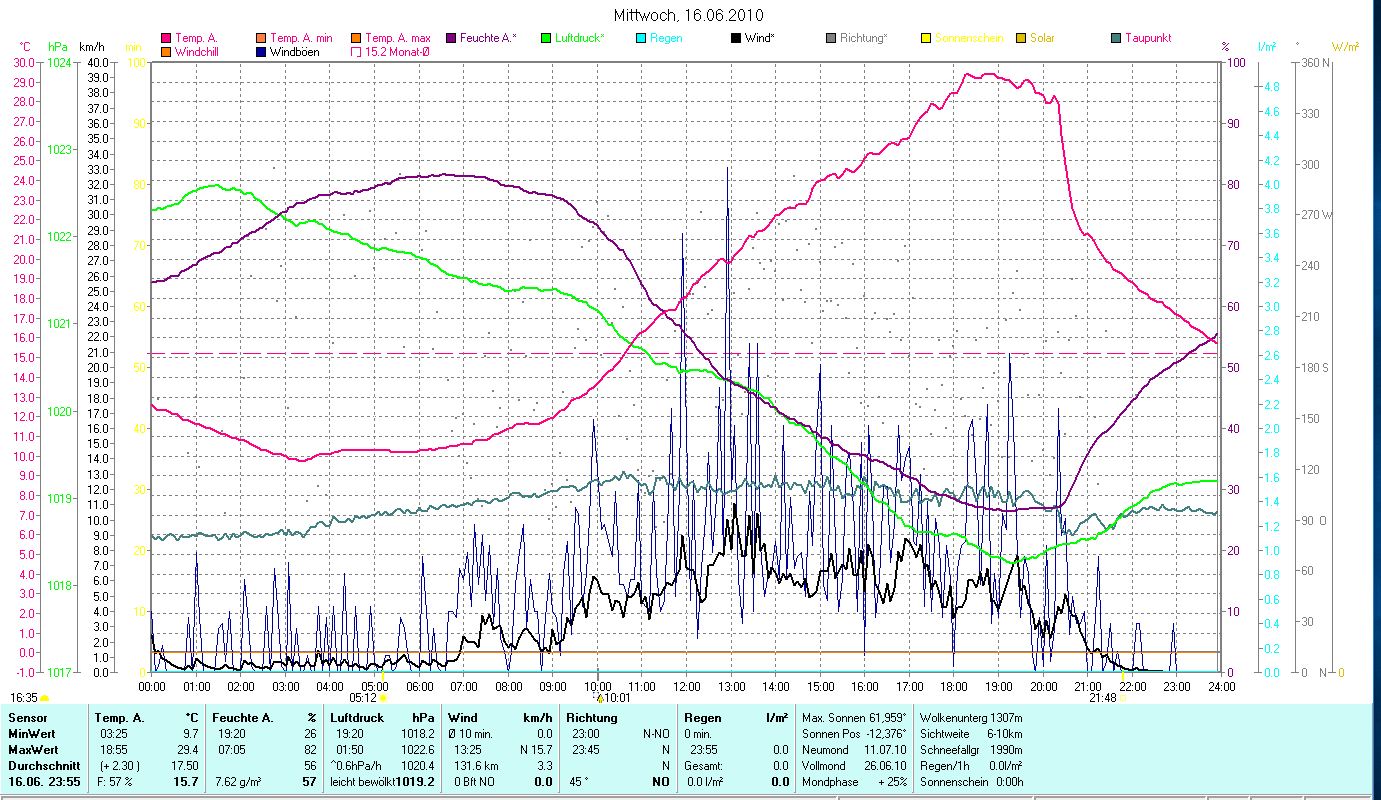Click the 12:00 mark on the time axis
Viewport: 1381px width, 800px height.
point(687,687)
